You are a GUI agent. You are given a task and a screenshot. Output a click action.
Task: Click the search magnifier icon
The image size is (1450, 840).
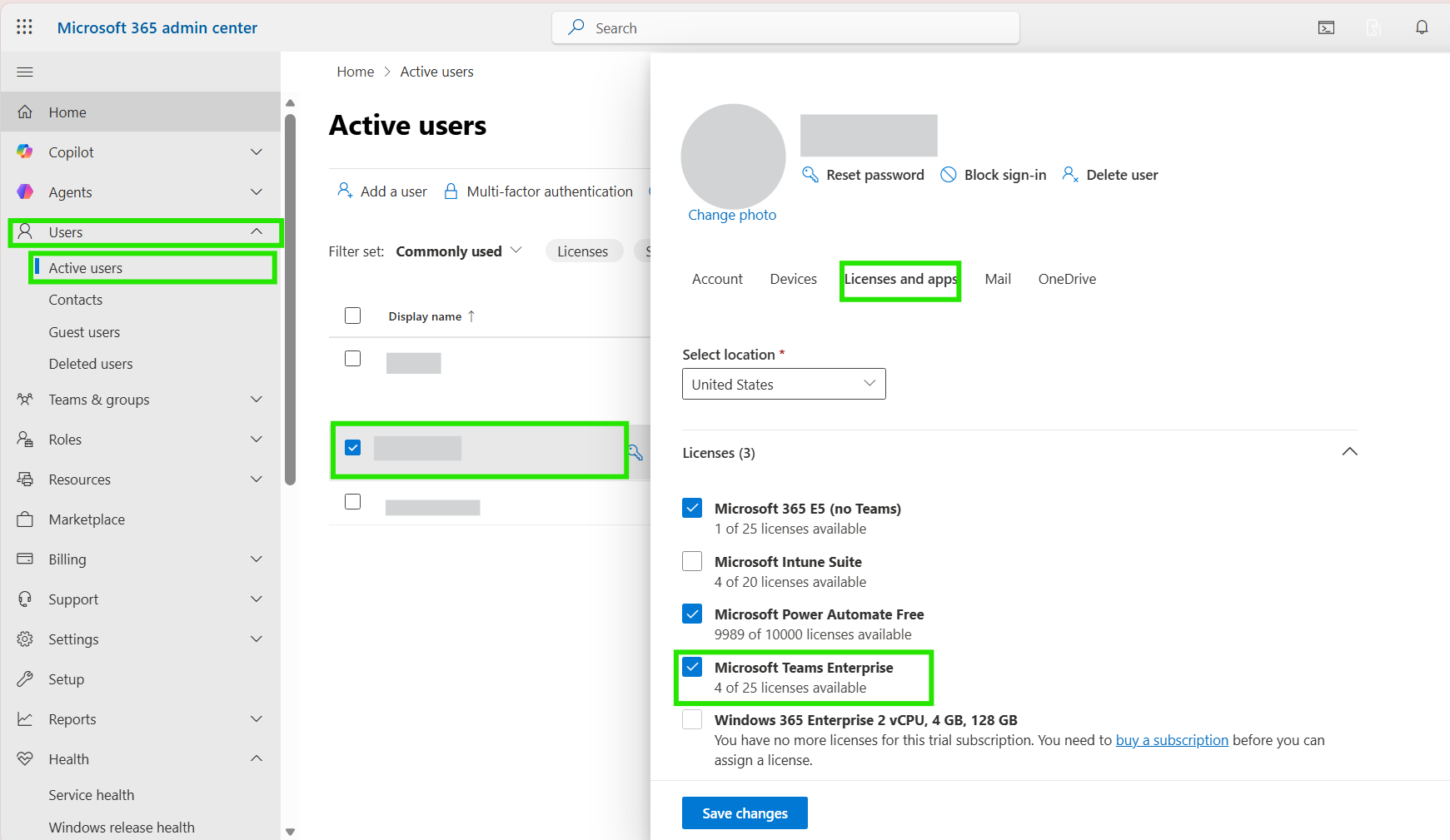[576, 27]
